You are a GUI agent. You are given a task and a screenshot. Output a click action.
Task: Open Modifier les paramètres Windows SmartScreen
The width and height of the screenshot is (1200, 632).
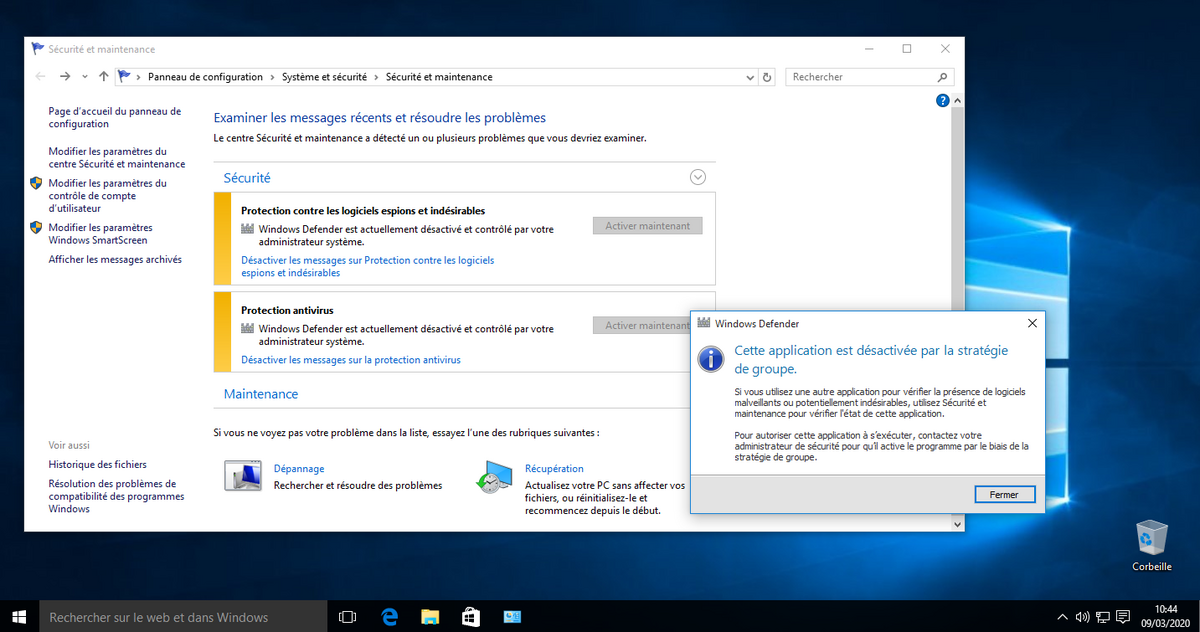(101, 234)
